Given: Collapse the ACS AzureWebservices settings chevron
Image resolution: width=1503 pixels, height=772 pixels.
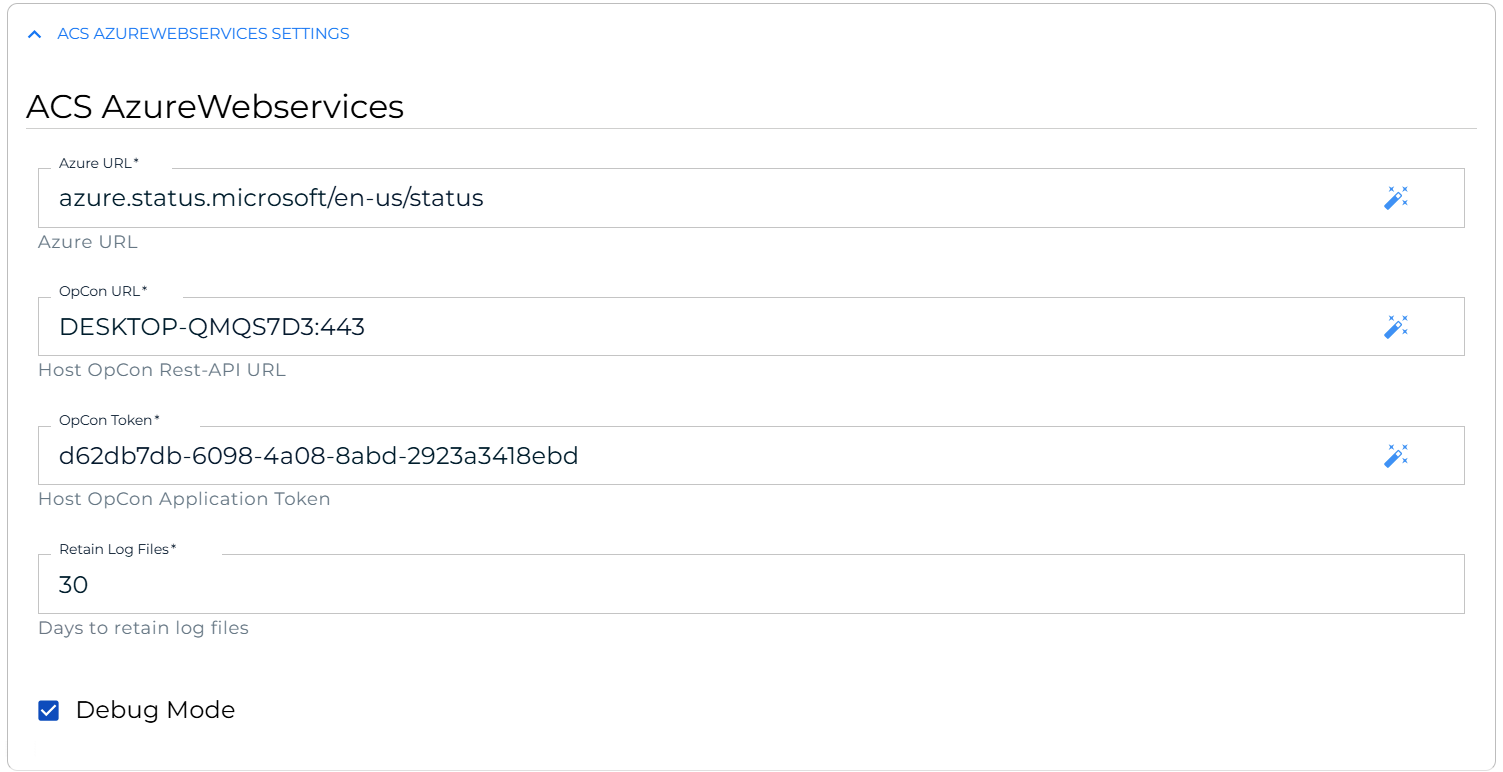Looking at the screenshot, I should pos(35,34).
